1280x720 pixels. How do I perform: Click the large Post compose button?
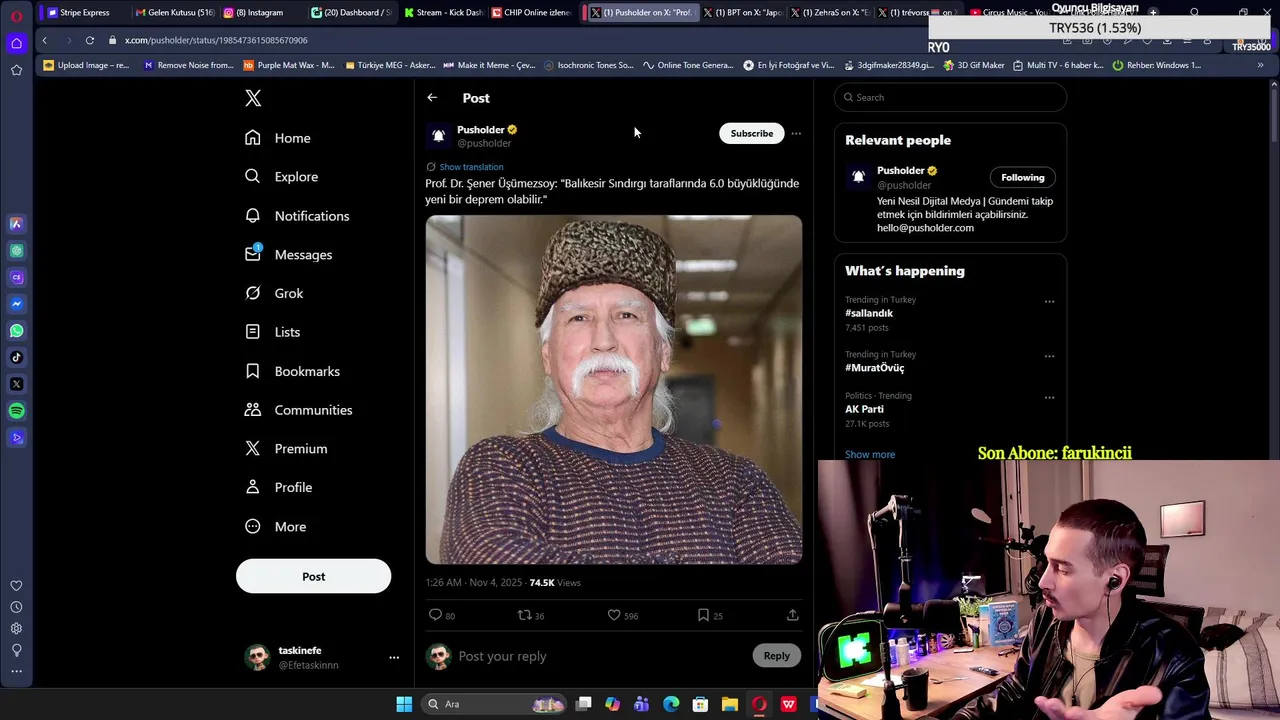click(x=313, y=576)
